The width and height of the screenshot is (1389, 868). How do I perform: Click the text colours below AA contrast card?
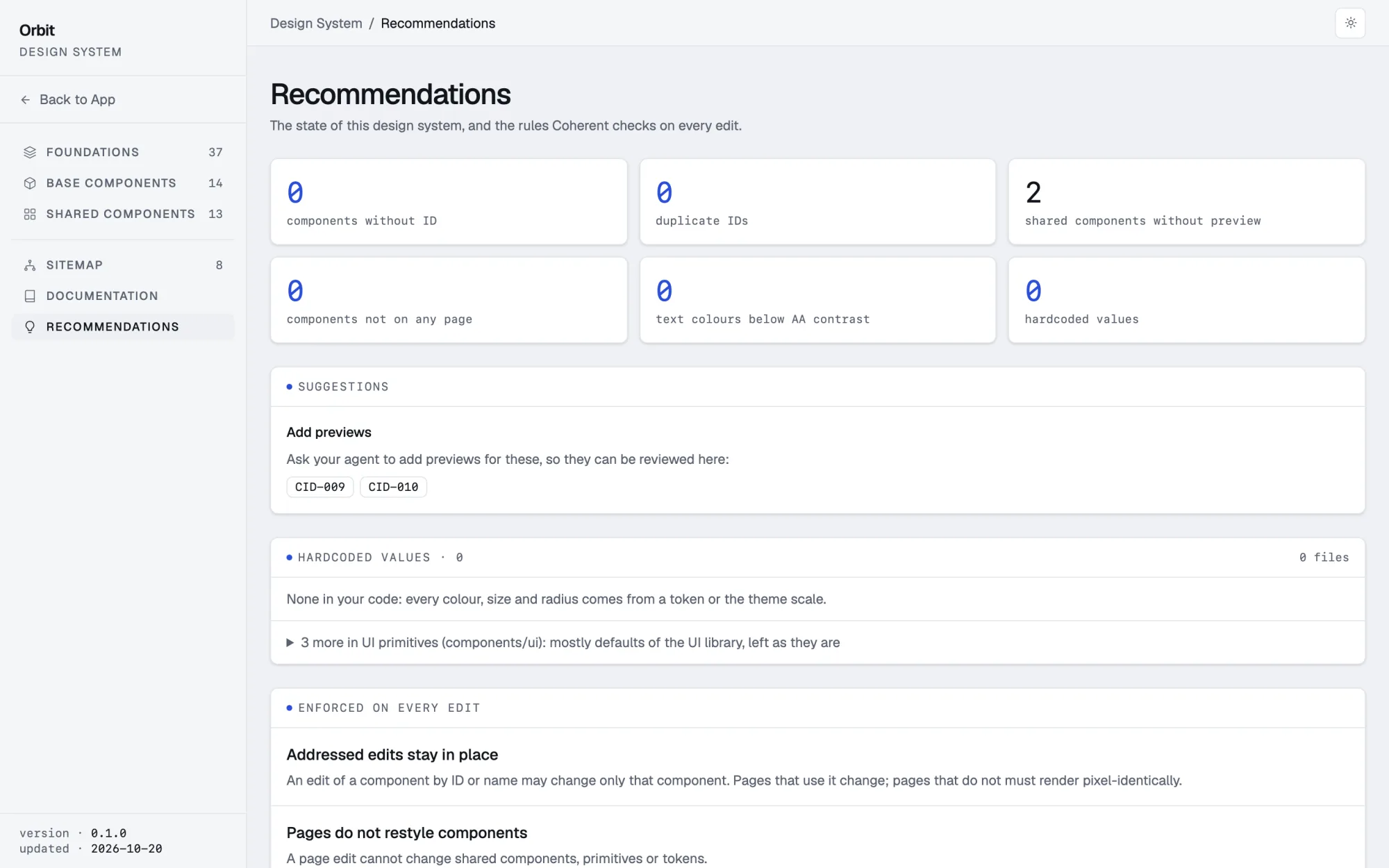click(817, 300)
